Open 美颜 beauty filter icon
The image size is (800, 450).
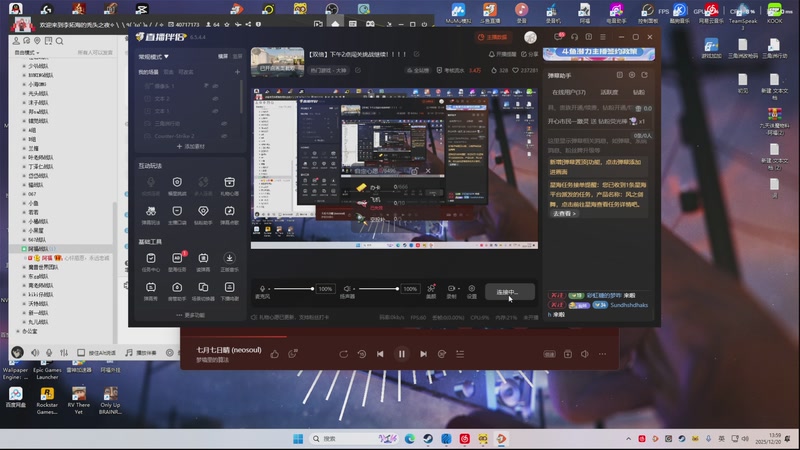click(x=431, y=291)
